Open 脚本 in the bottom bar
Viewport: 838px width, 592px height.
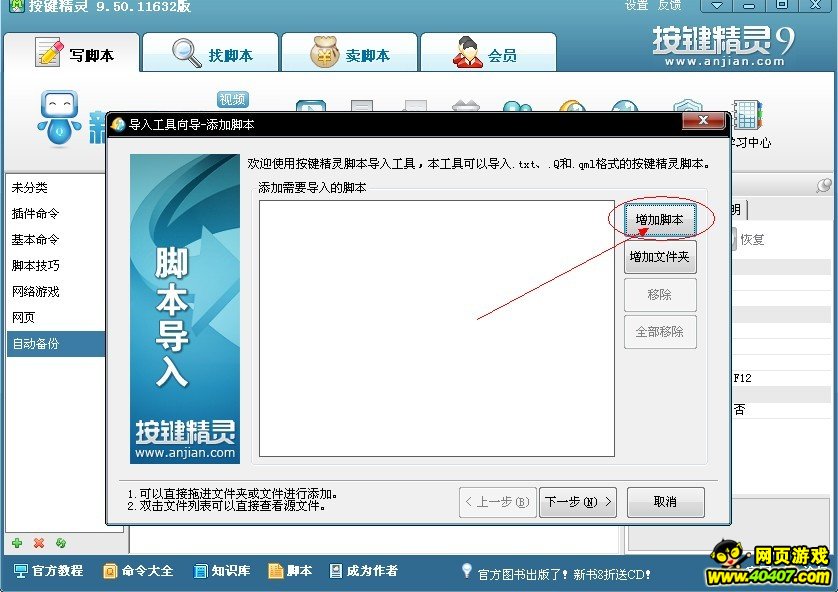(290, 571)
